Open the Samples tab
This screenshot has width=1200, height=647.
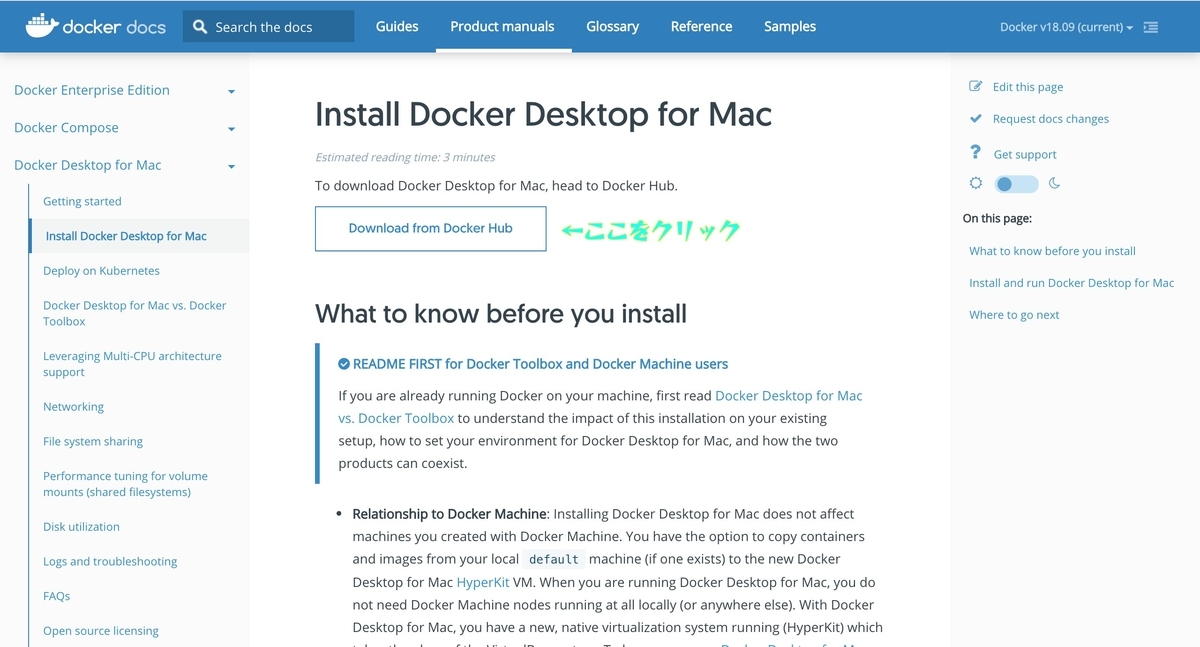(790, 26)
